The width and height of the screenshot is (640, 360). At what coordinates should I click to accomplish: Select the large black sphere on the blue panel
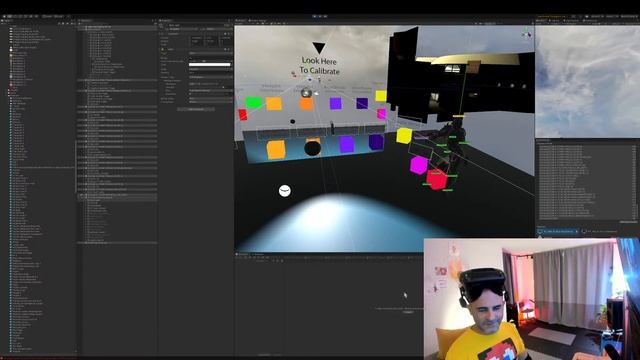(x=313, y=148)
